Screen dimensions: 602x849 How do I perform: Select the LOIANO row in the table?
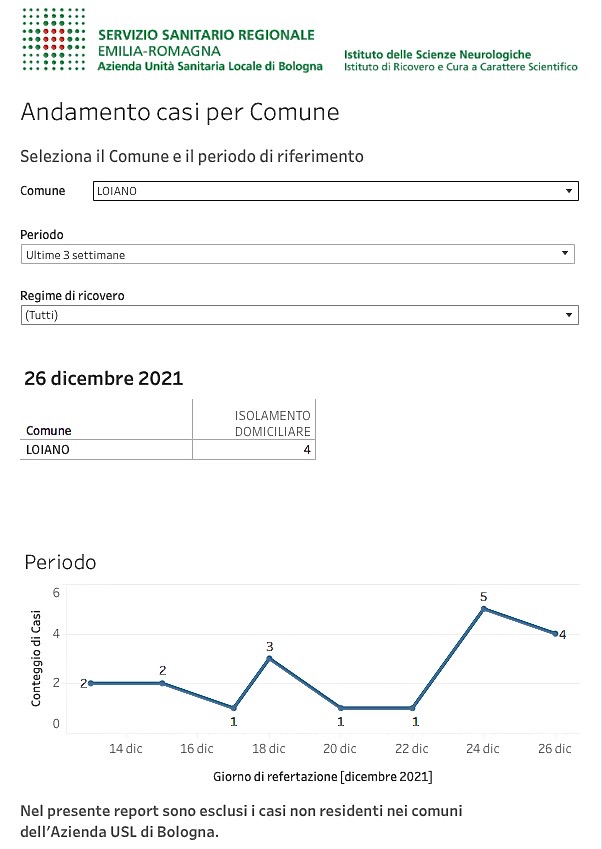168,449
